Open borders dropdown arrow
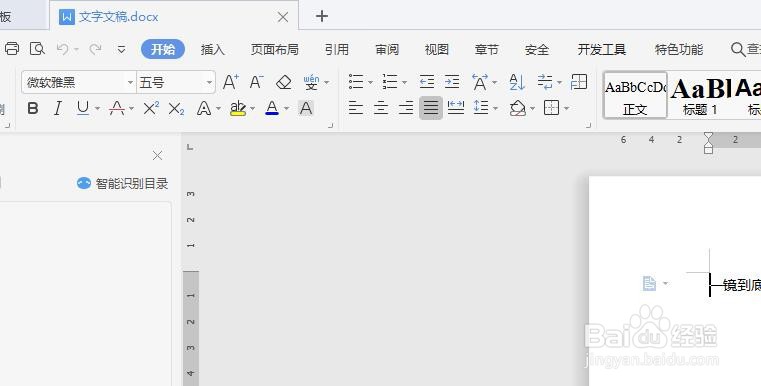 click(x=566, y=109)
